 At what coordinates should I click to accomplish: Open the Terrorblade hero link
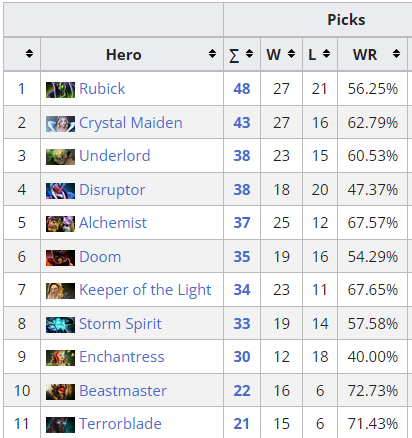click(120, 424)
